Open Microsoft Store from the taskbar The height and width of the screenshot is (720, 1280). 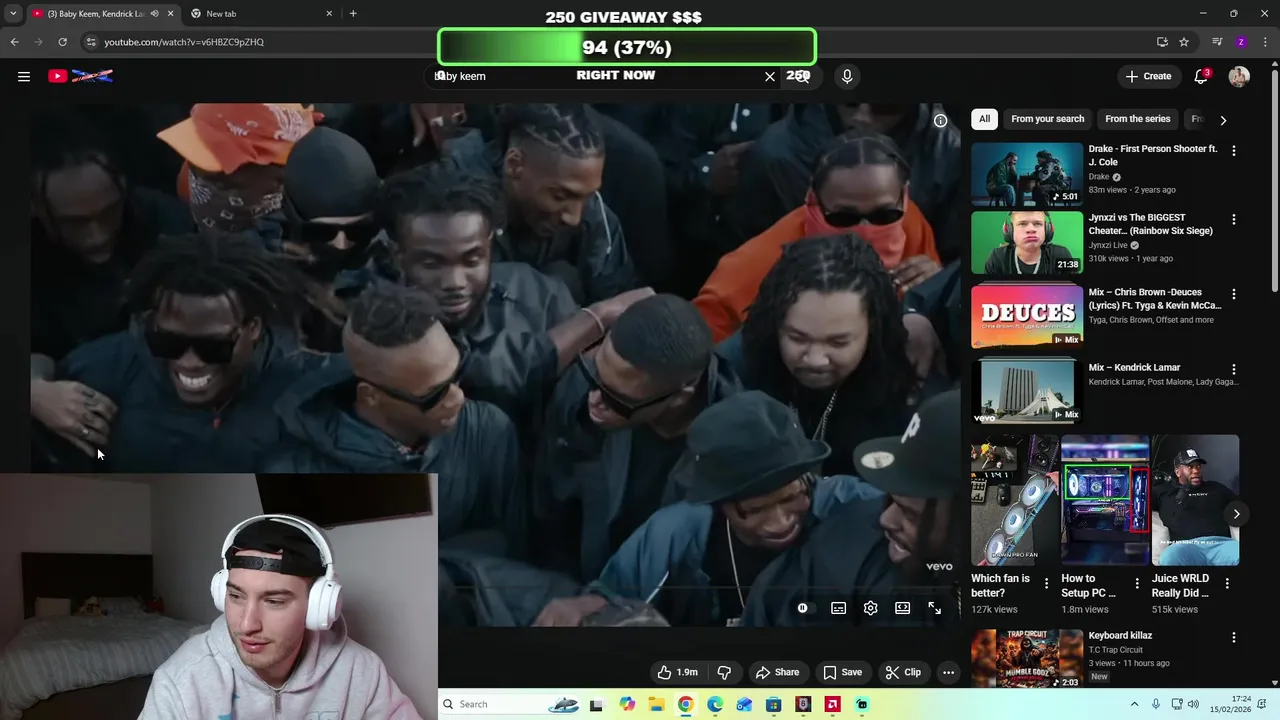(x=774, y=704)
